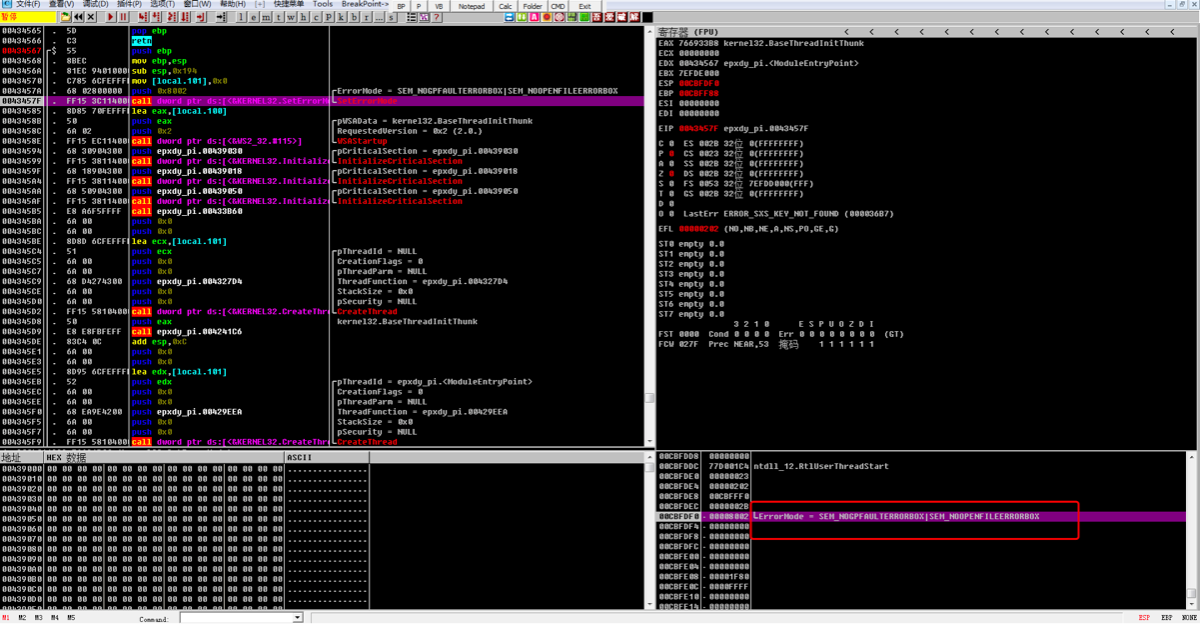Click the Step Over toolbar icon
This screenshot has width=1200, height=624.
tap(155, 17)
